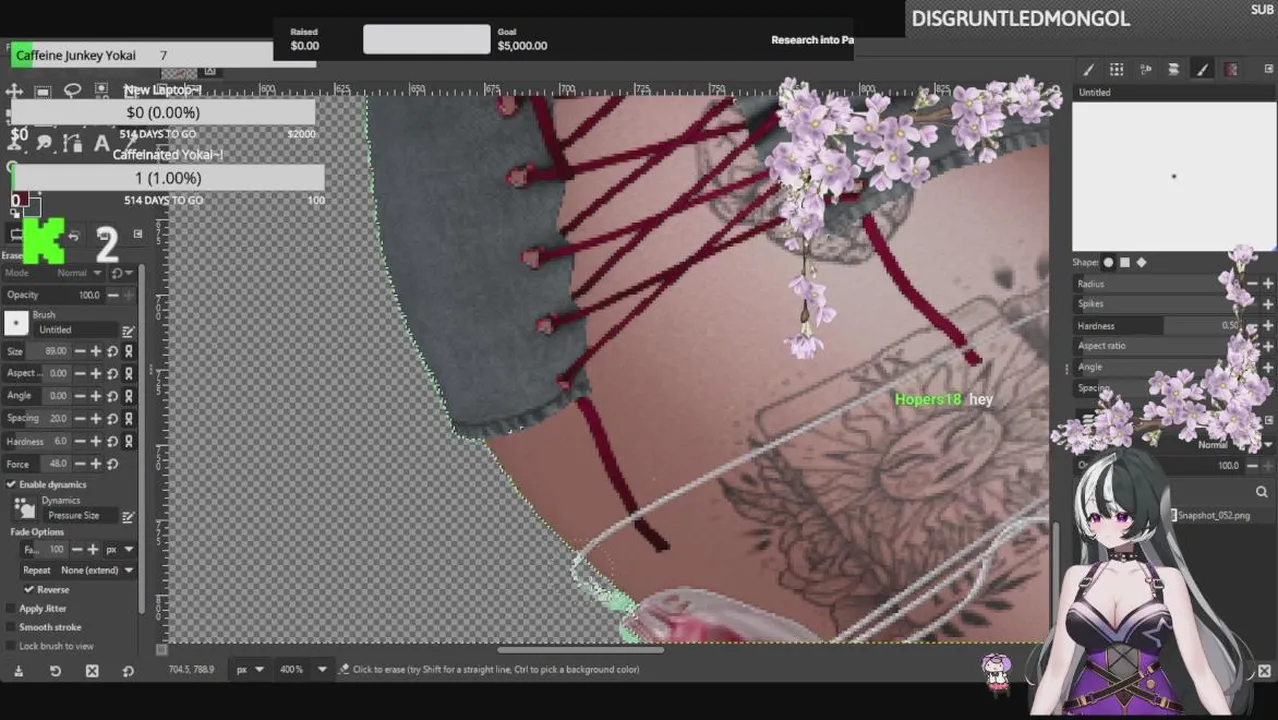
Task: Reset Angle to brush default
Action: tap(112, 396)
